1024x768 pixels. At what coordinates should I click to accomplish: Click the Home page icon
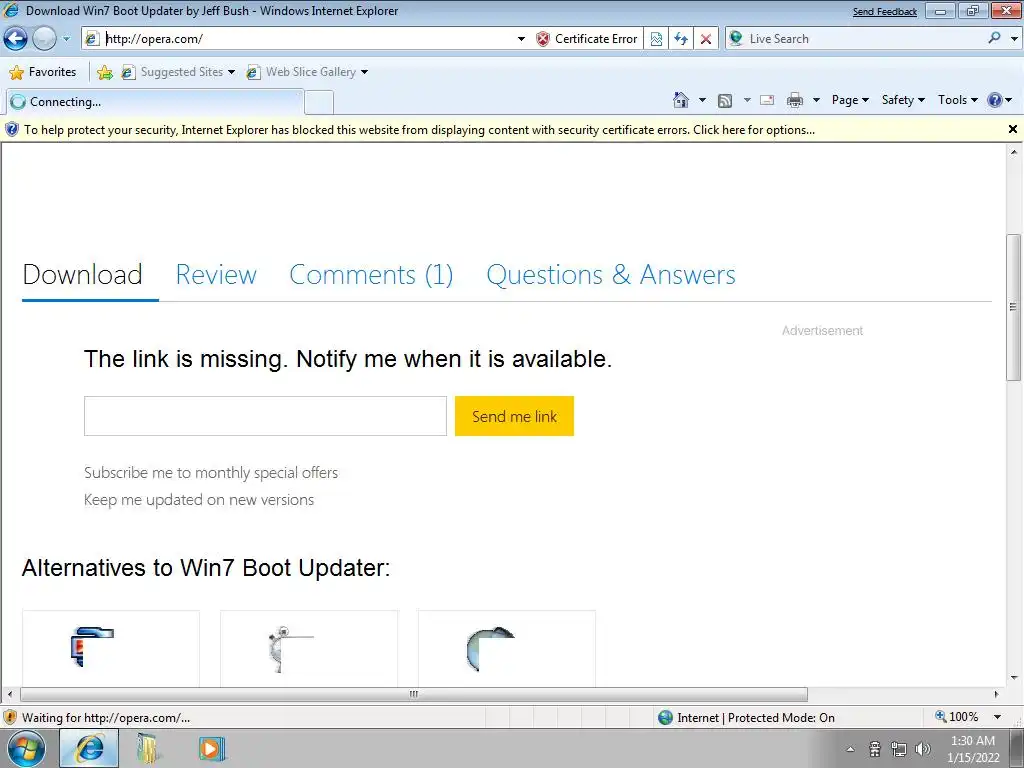coord(680,100)
